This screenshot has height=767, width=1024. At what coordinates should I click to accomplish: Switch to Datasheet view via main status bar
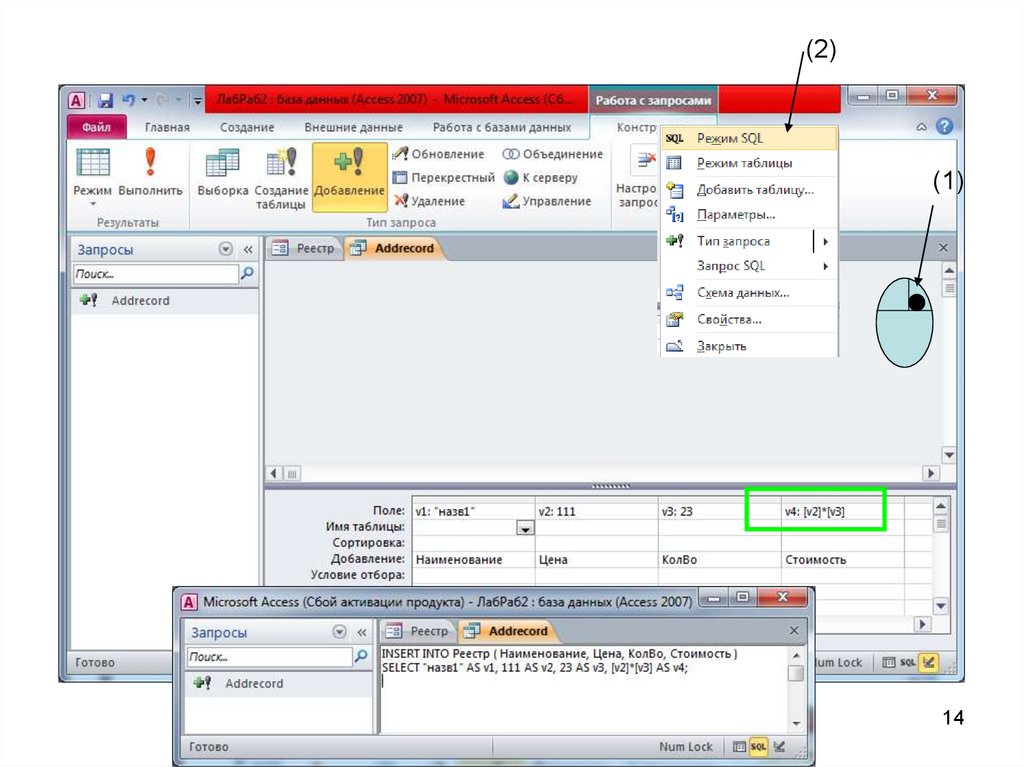pos(889,662)
